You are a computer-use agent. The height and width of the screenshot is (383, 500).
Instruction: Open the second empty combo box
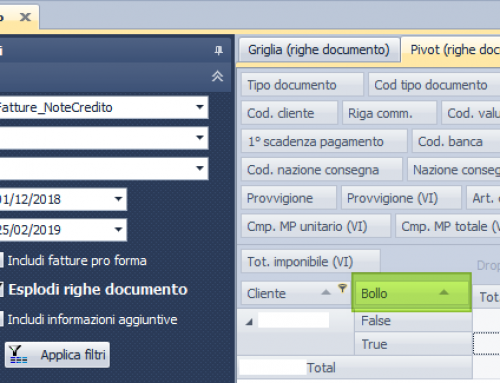point(200,137)
